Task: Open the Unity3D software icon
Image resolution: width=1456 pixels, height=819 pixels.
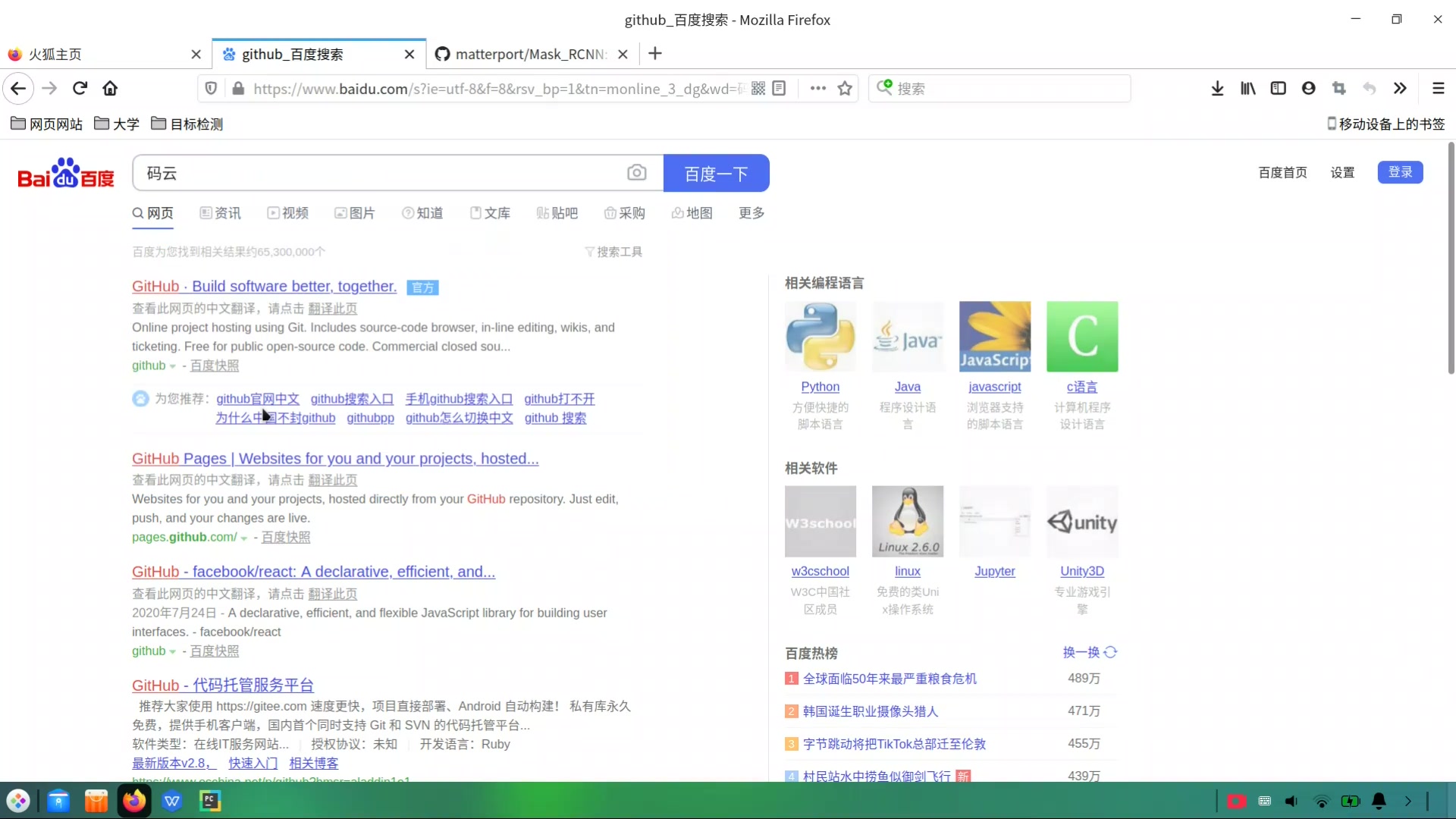Action: pyautogui.click(x=1082, y=521)
